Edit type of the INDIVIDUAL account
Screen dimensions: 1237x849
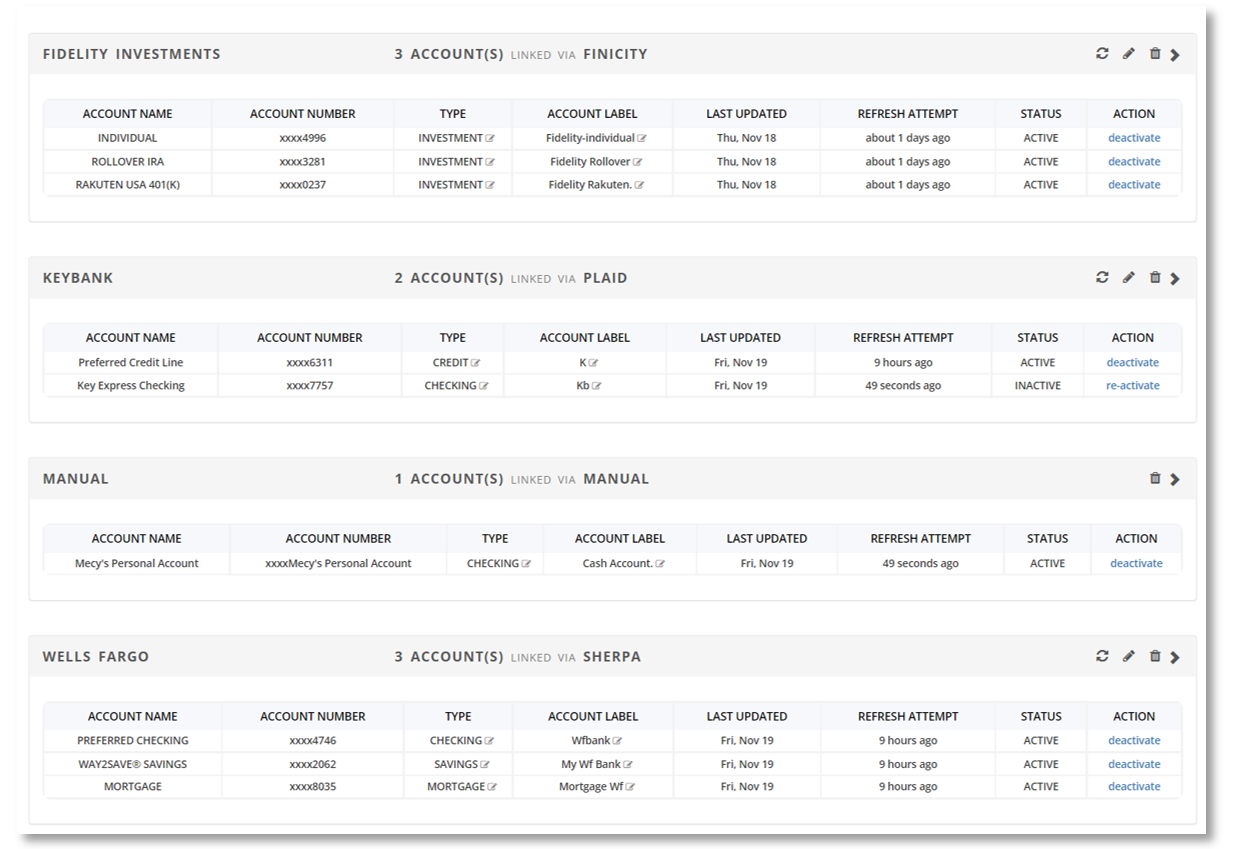(490, 139)
